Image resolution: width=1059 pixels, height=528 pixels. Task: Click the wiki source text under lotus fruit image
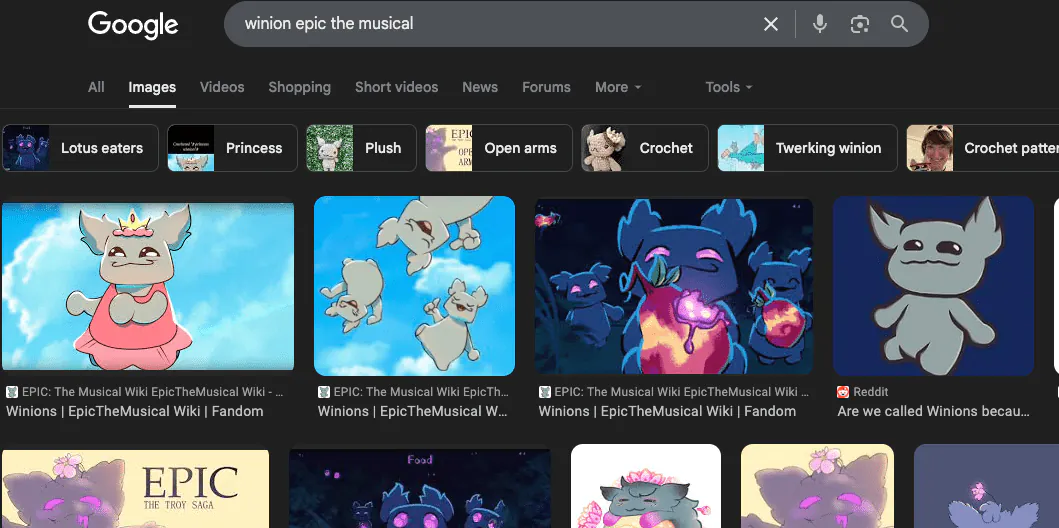tap(681, 392)
